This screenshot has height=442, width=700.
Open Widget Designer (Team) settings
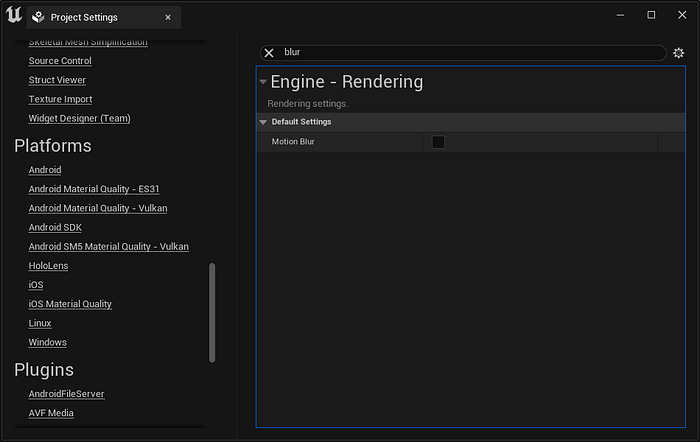click(79, 118)
